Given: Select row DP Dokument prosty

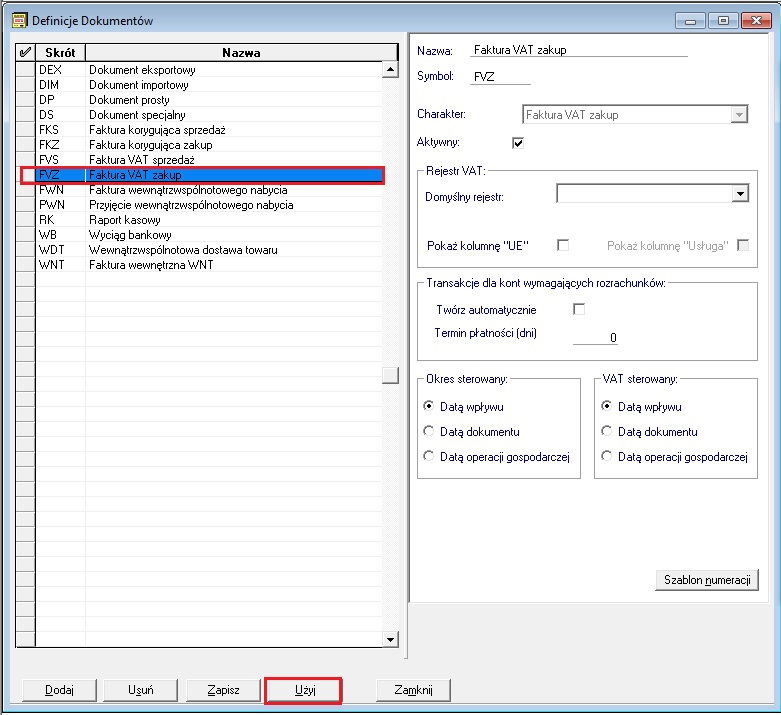Looking at the screenshot, I should tap(209, 100).
